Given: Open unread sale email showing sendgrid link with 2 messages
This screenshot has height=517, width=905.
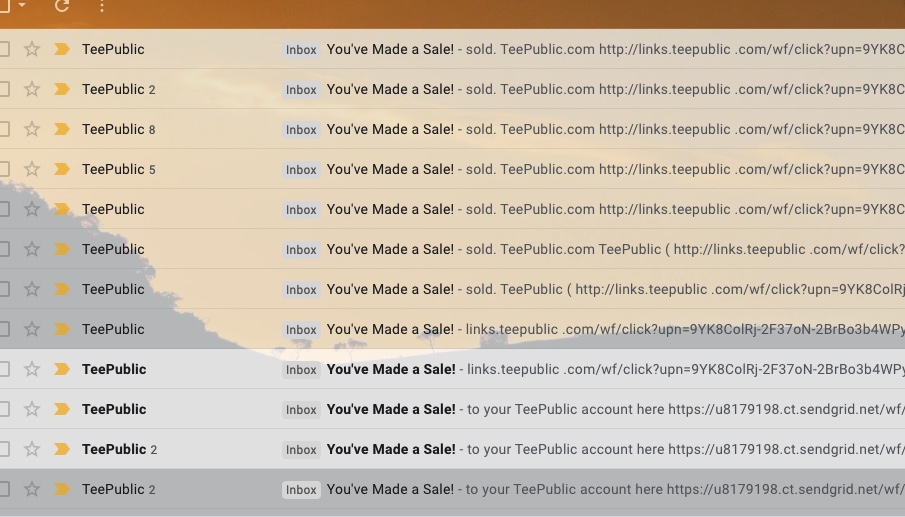Looking at the screenshot, I should (600, 449).
